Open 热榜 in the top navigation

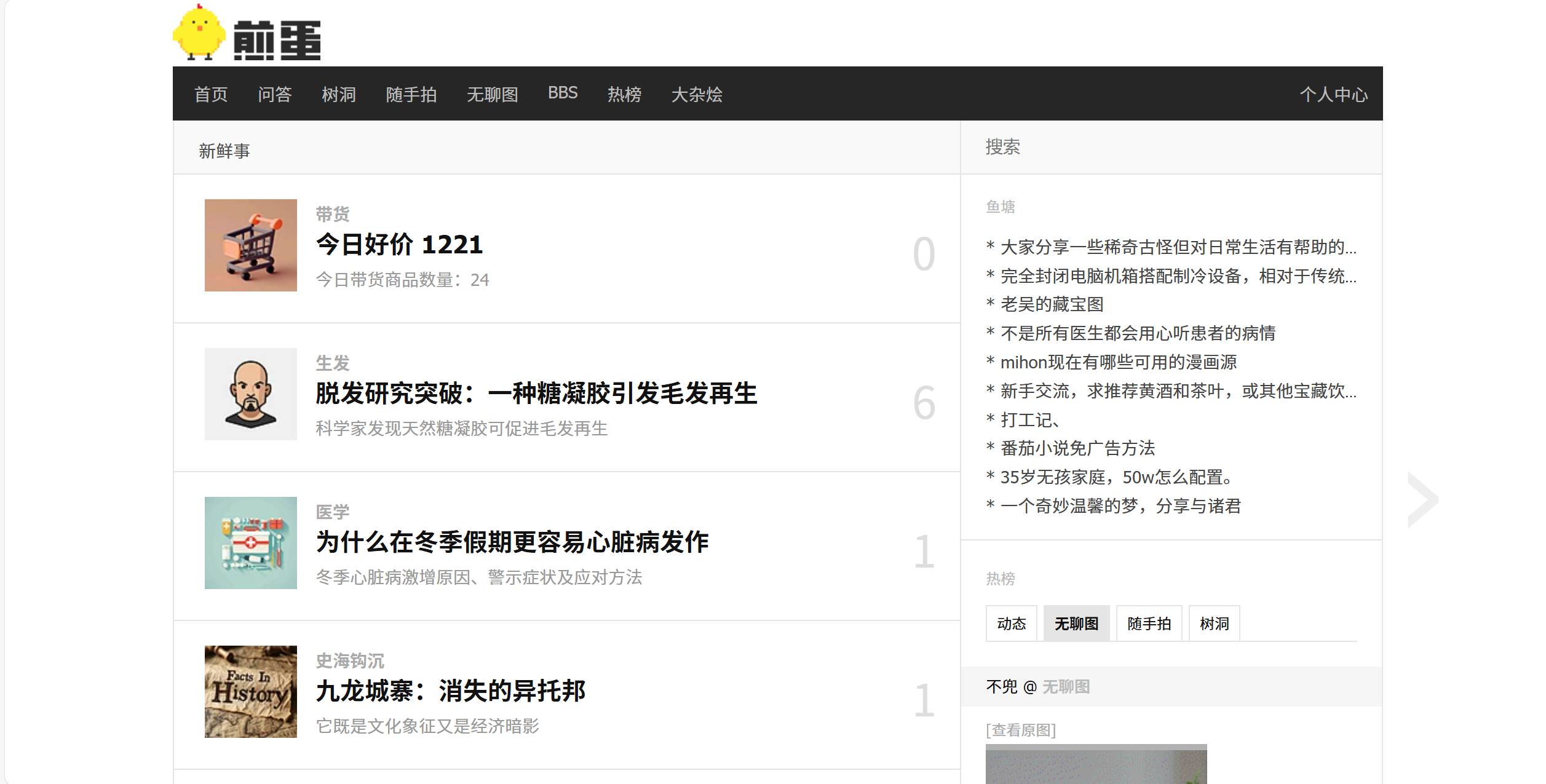pyautogui.click(x=624, y=94)
